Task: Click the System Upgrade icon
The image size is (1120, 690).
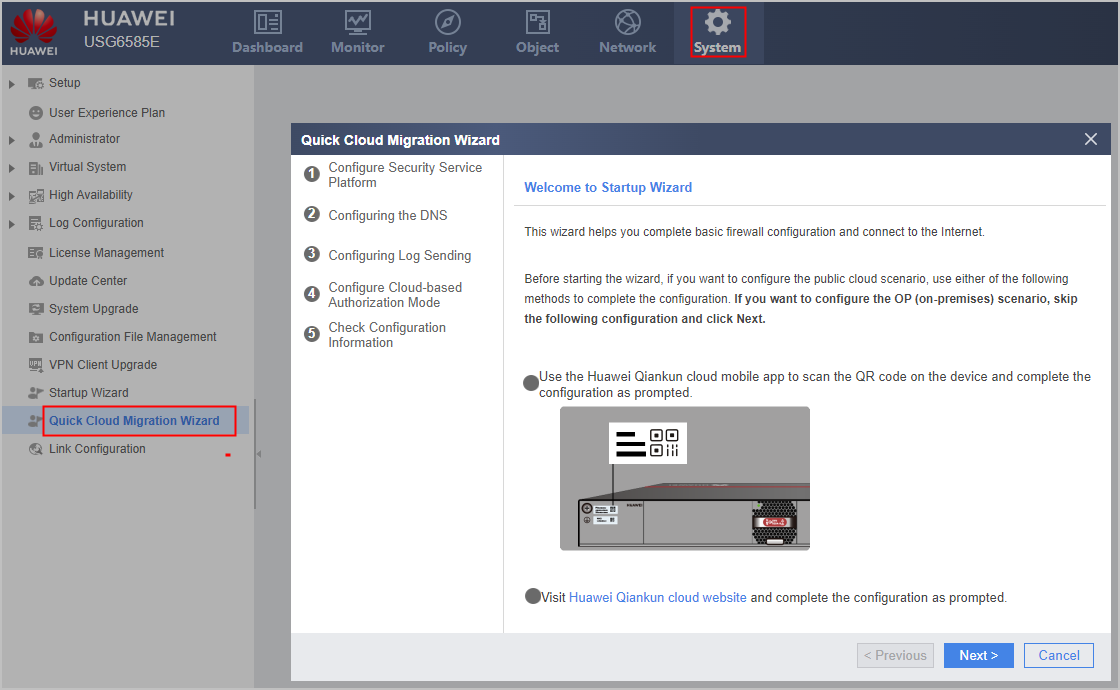Action: tap(36, 309)
